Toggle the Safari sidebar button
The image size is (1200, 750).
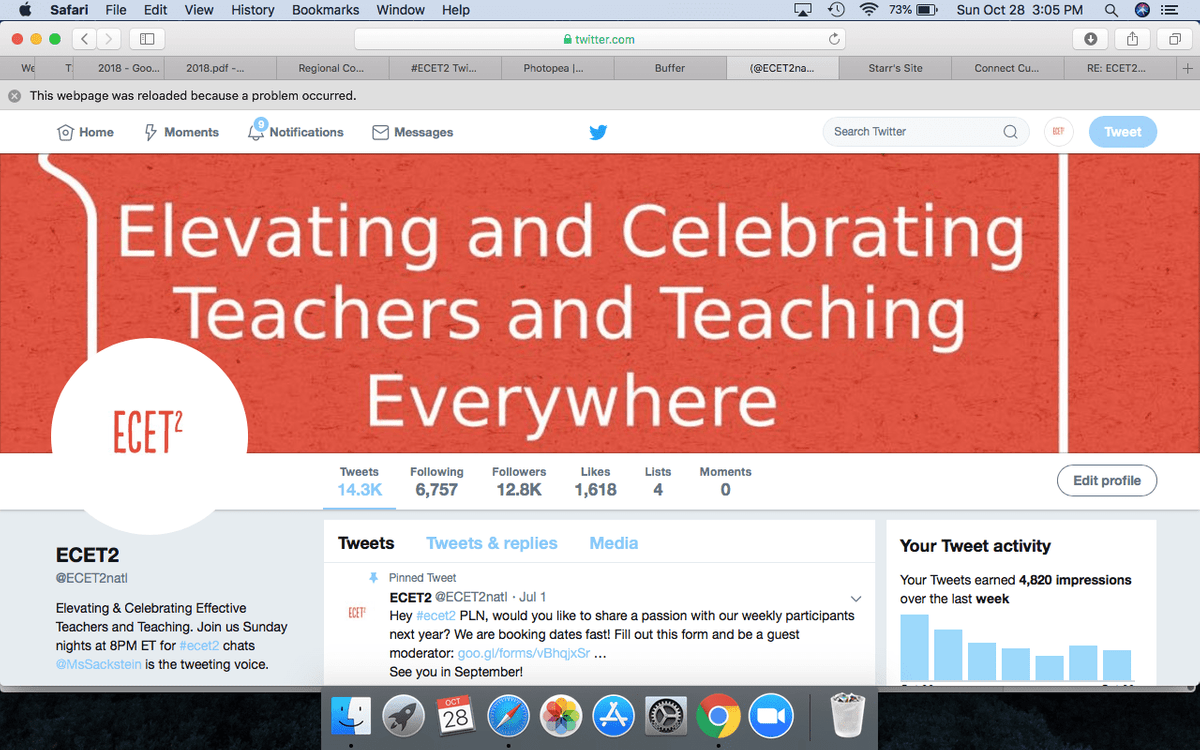147,39
